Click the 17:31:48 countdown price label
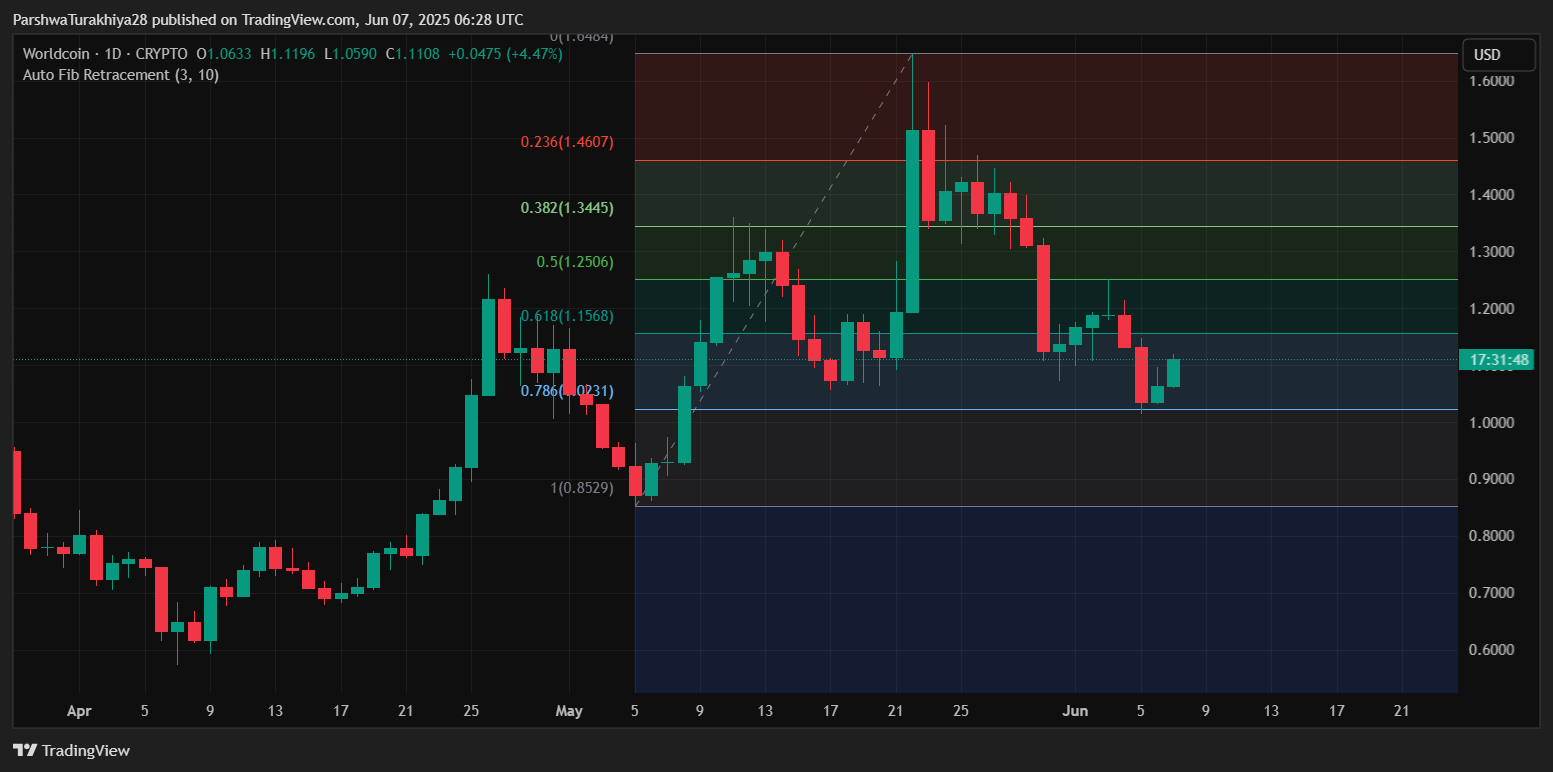 click(x=1499, y=360)
